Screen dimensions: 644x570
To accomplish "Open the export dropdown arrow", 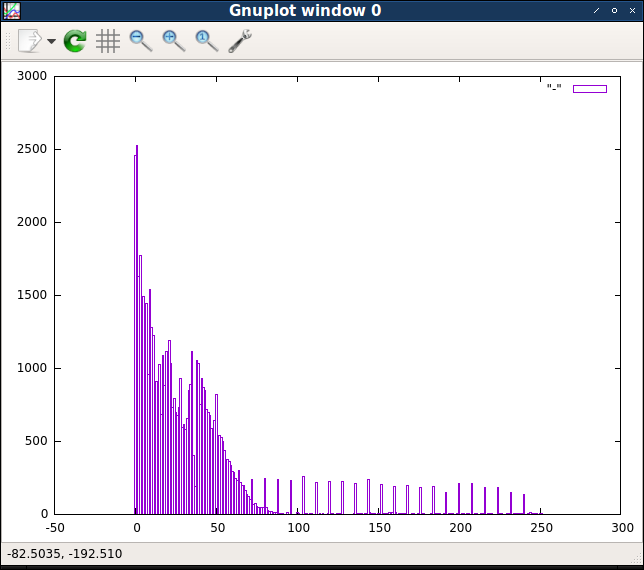I will pyautogui.click(x=51, y=41).
